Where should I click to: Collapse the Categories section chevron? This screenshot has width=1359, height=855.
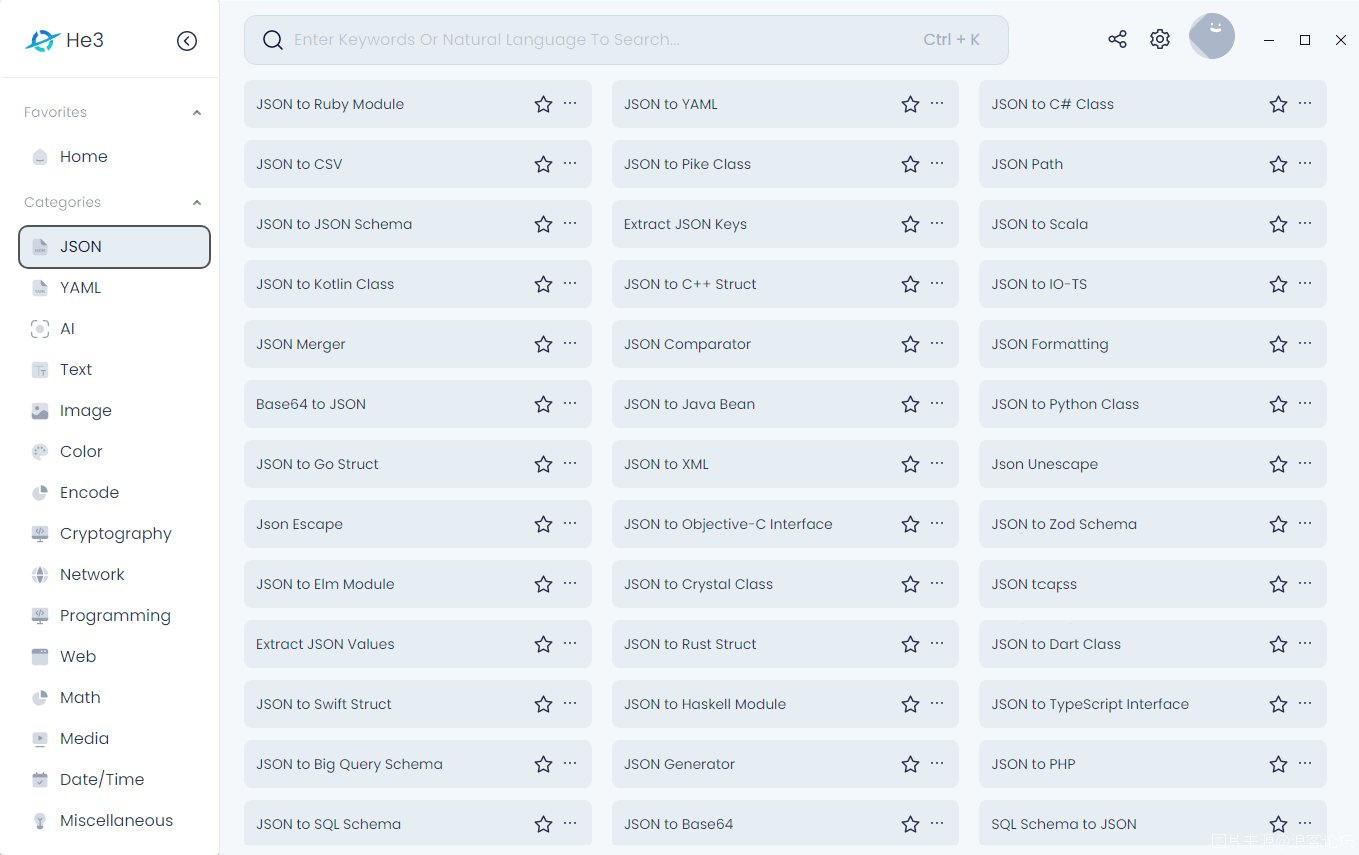point(197,203)
